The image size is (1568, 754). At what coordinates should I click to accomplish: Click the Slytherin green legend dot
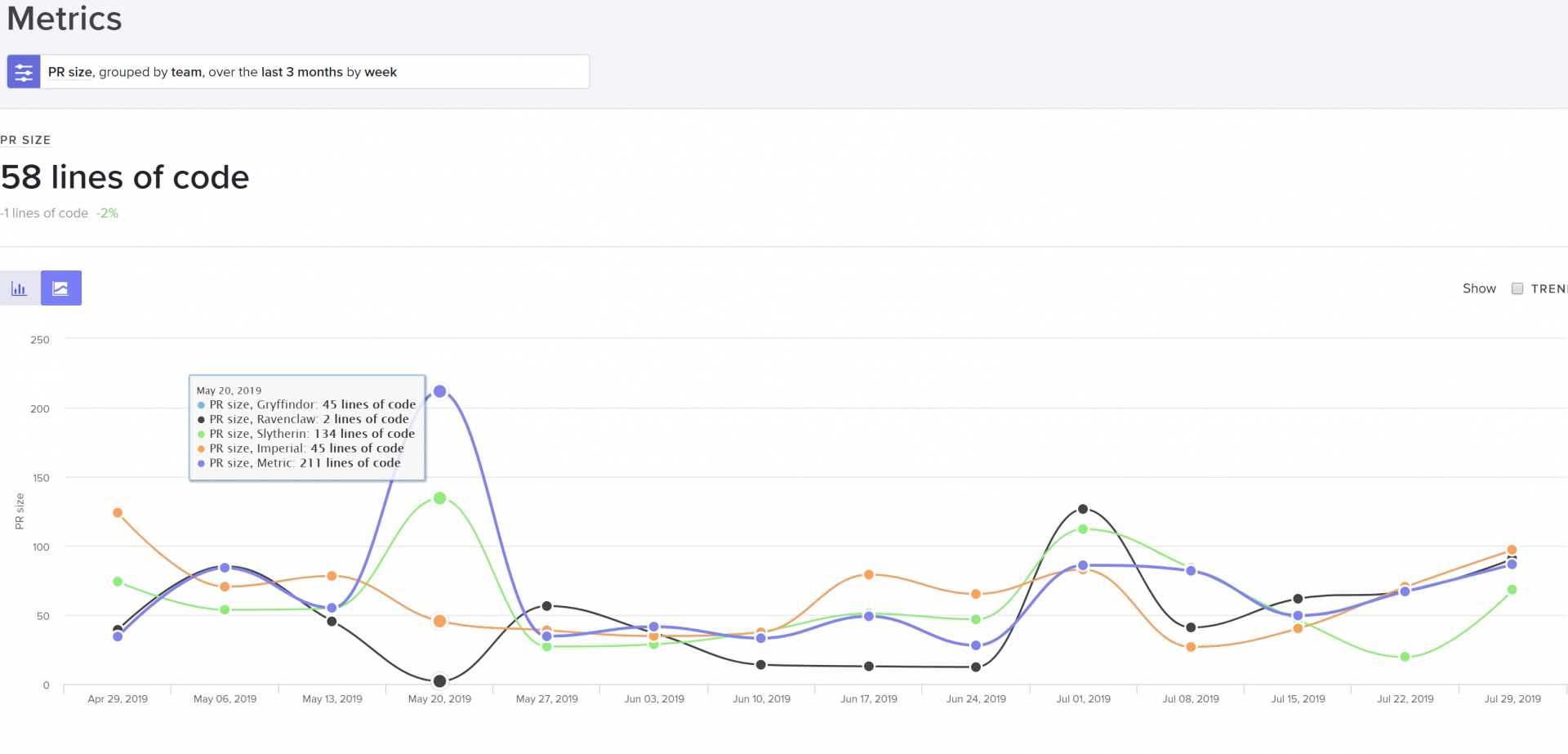click(x=201, y=434)
